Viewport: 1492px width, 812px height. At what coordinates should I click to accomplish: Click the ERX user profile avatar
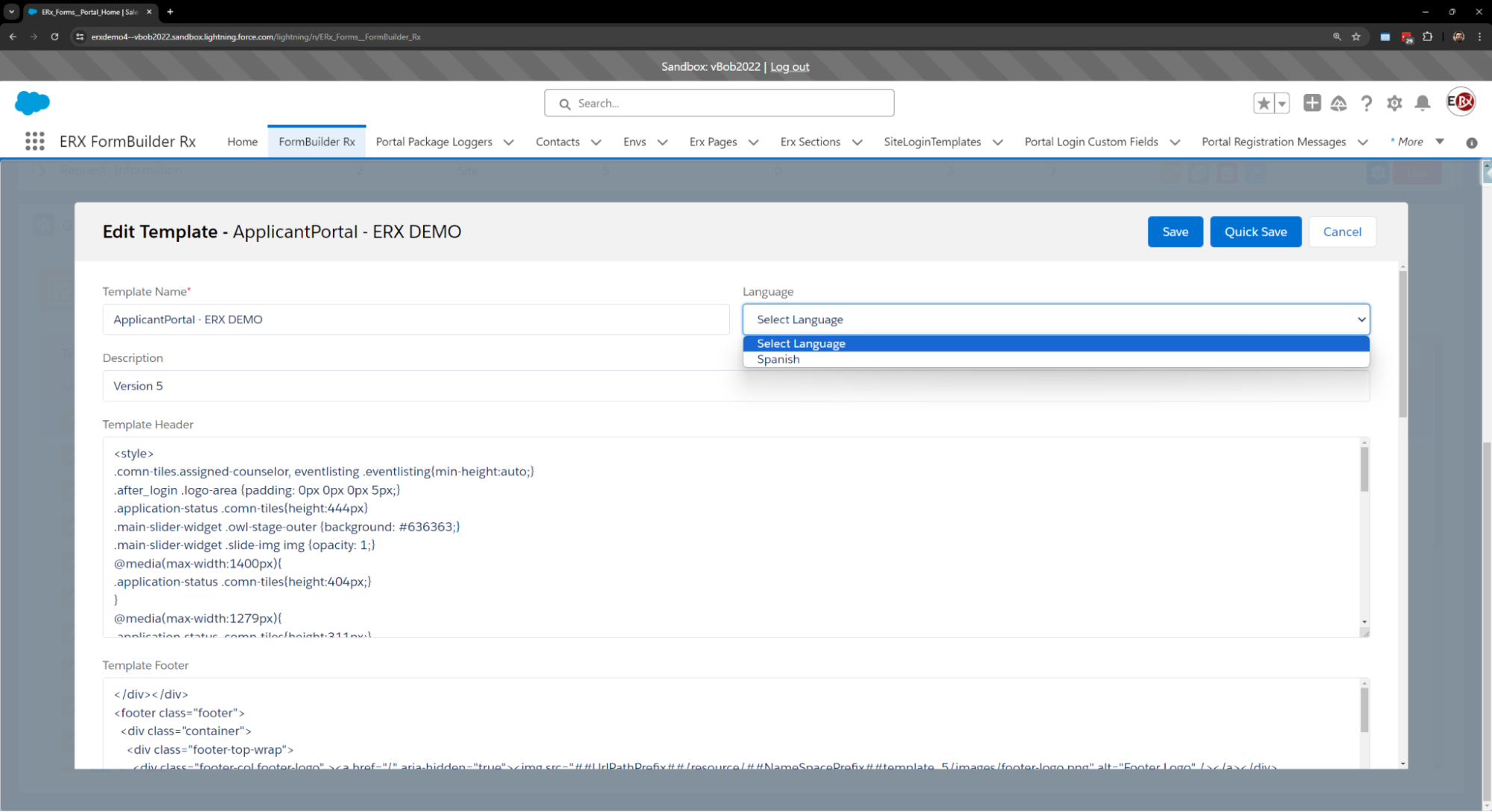1460,101
